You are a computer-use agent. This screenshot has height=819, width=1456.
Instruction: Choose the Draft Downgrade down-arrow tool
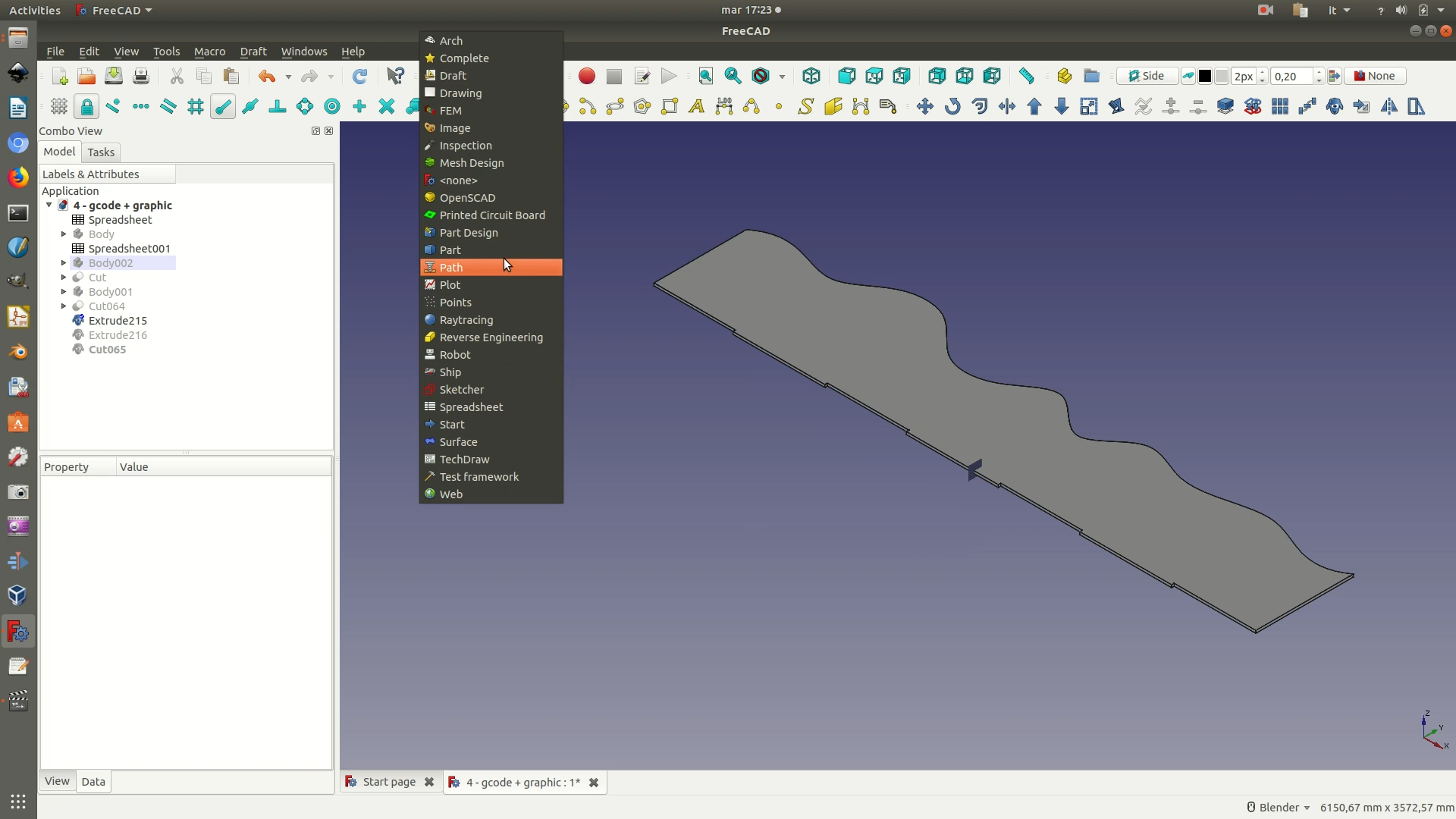[1062, 106]
